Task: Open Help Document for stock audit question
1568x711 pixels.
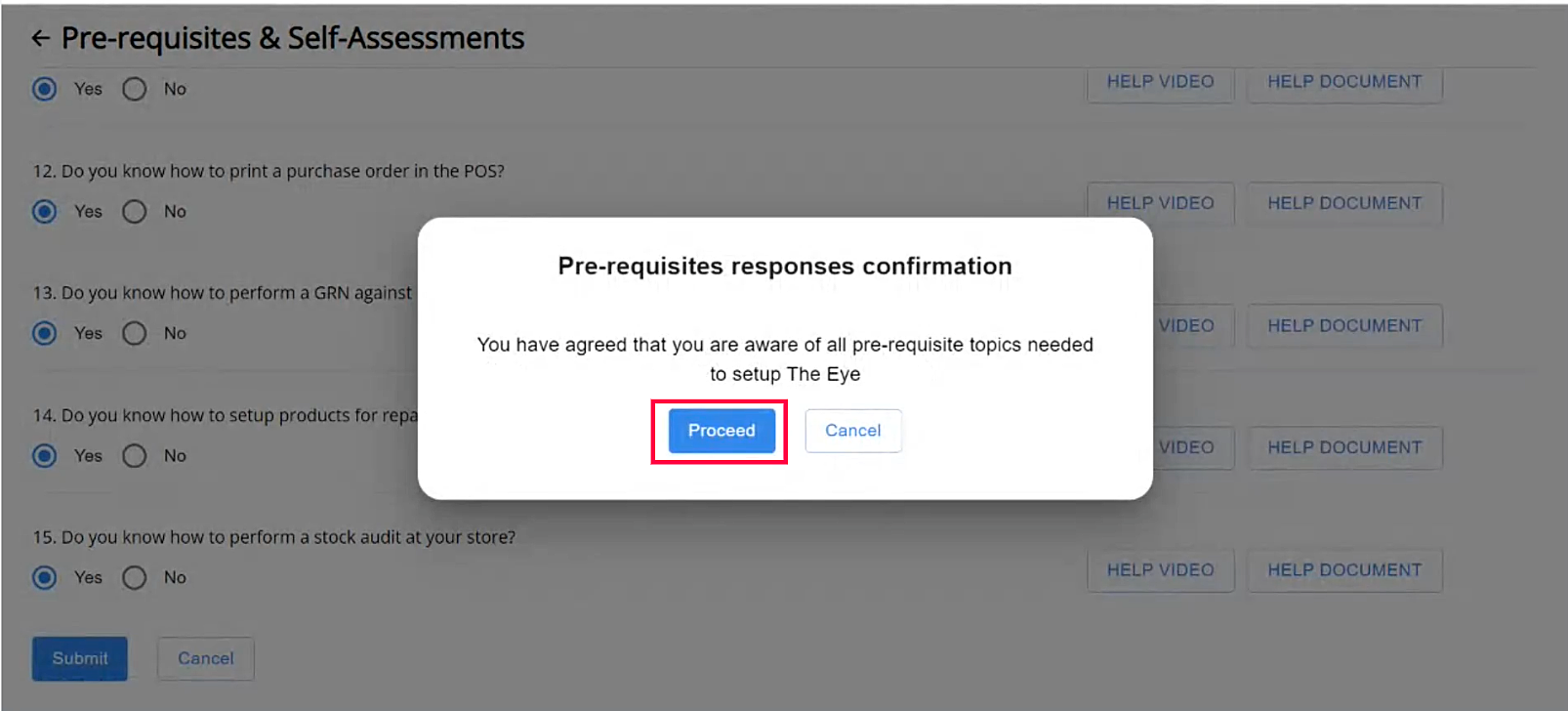Action: (x=1344, y=569)
